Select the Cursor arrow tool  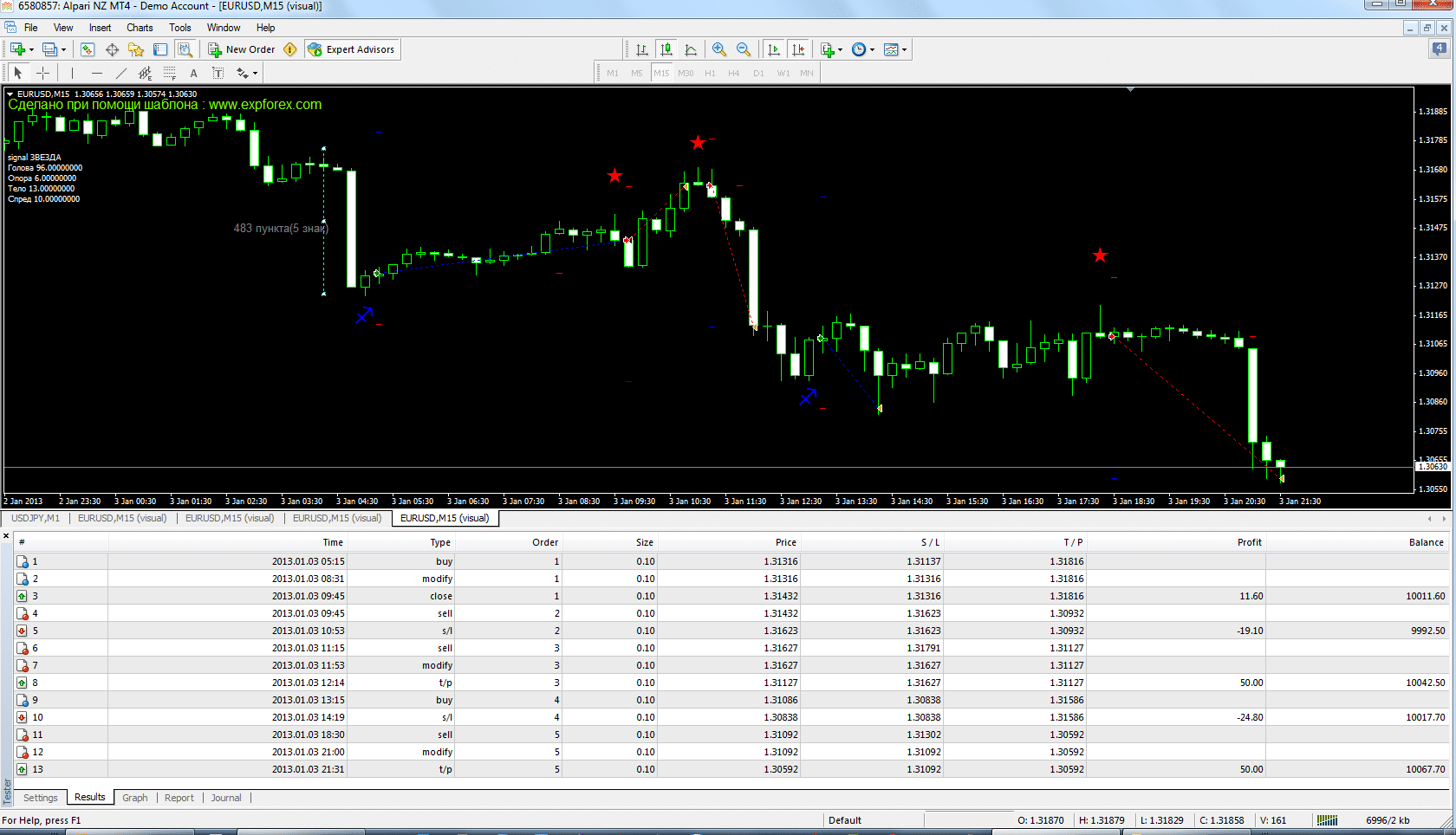click(18, 73)
